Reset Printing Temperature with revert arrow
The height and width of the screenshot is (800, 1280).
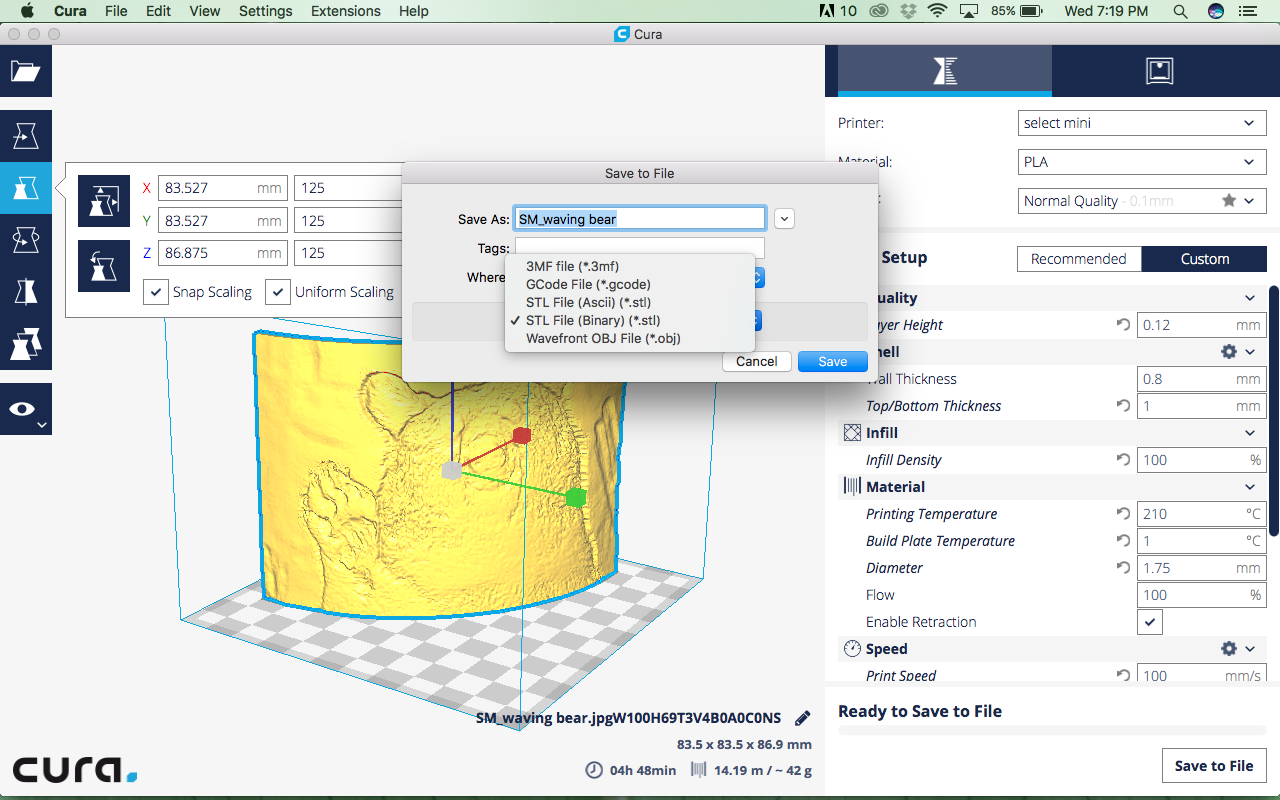(x=1123, y=514)
